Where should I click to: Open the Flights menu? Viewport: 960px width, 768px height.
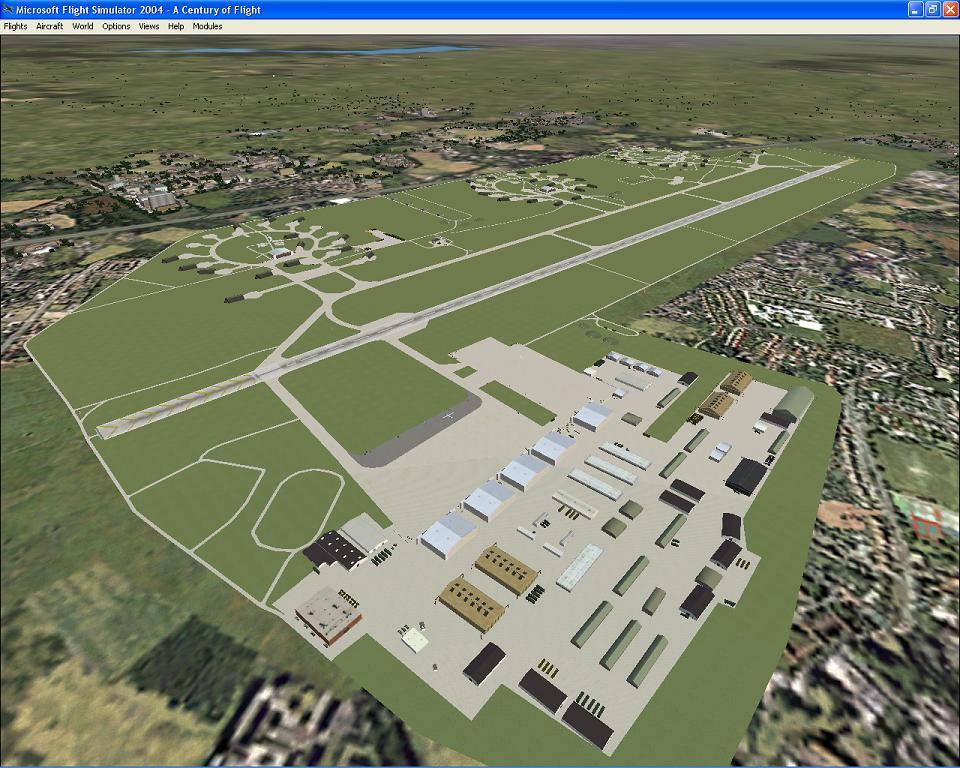click(x=15, y=26)
